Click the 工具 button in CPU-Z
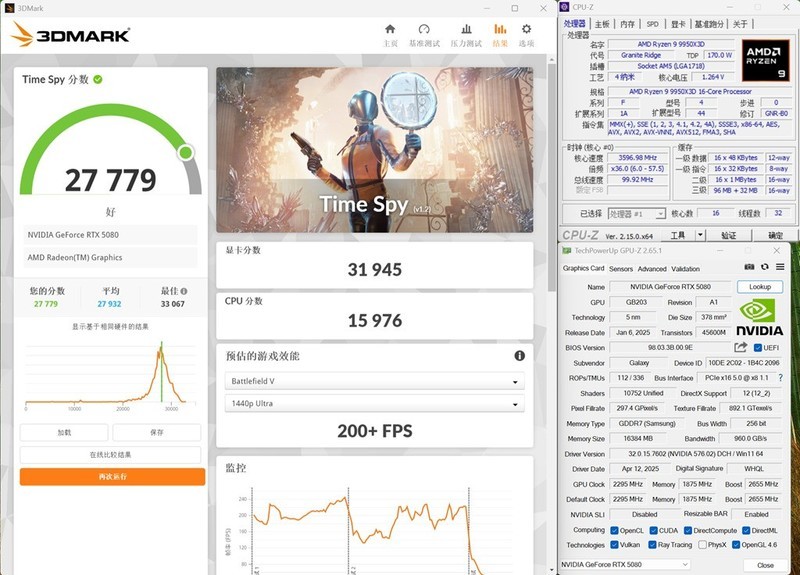800x575 pixels. point(678,235)
